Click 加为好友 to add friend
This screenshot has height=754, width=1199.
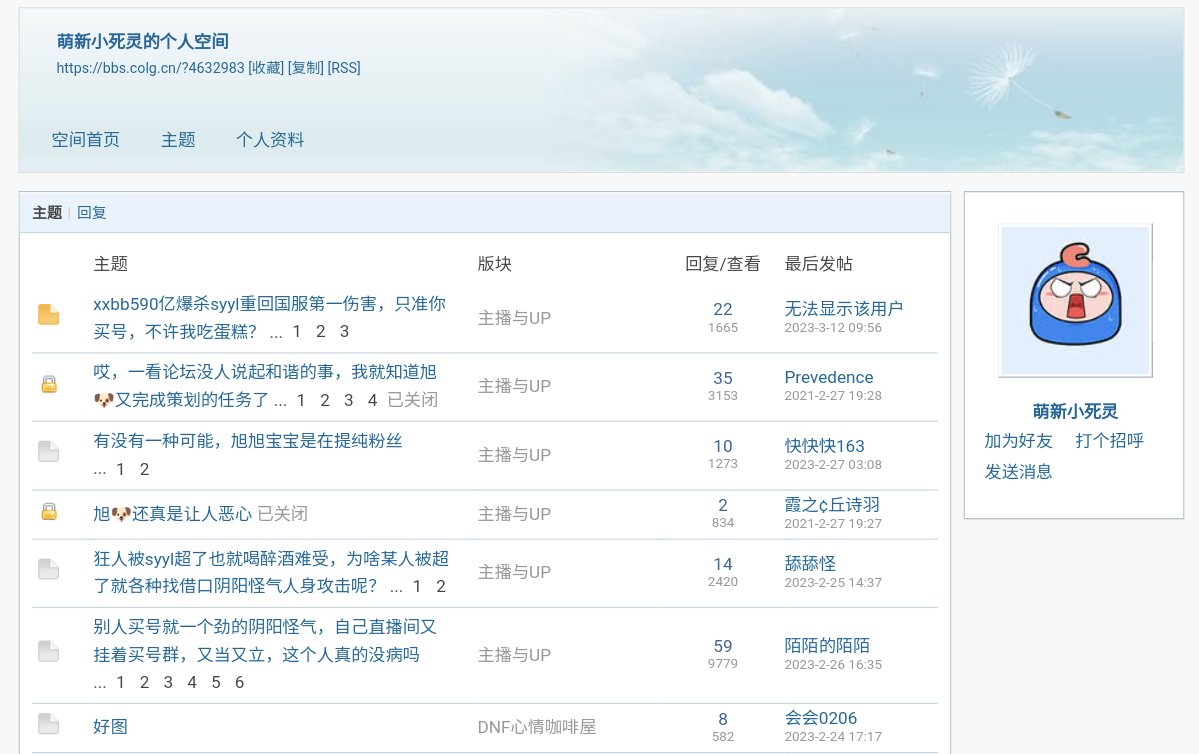pyautogui.click(x=1019, y=441)
